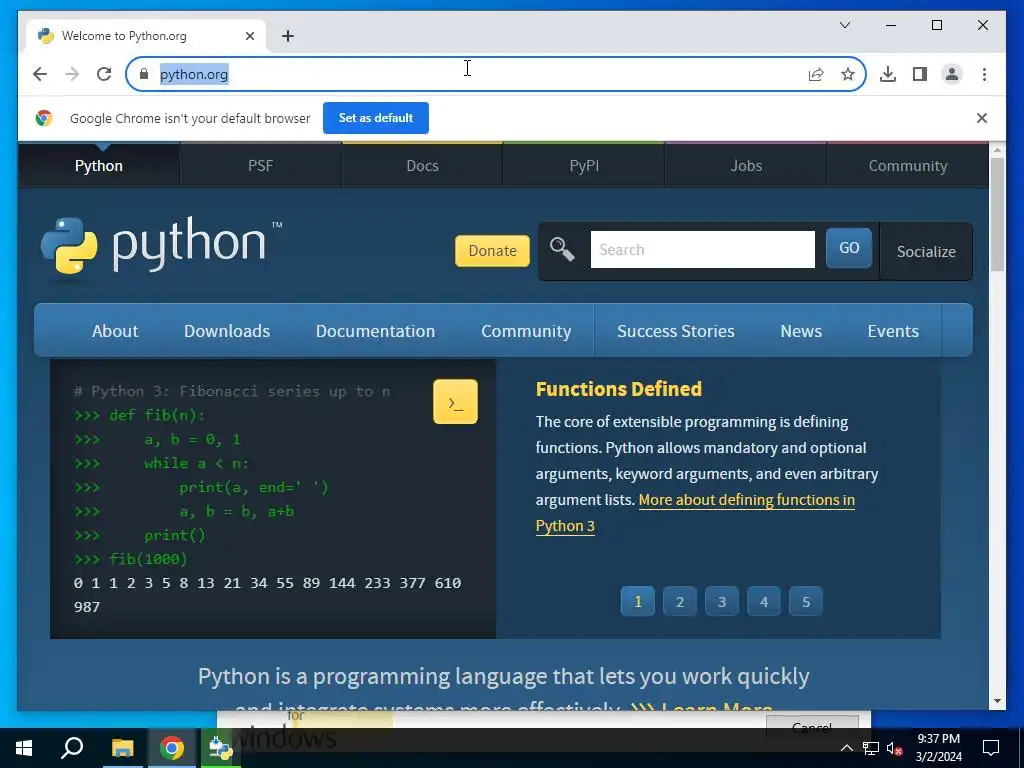1024x768 pixels.
Task: Open the Windows notification center icon
Action: tap(991, 748)
